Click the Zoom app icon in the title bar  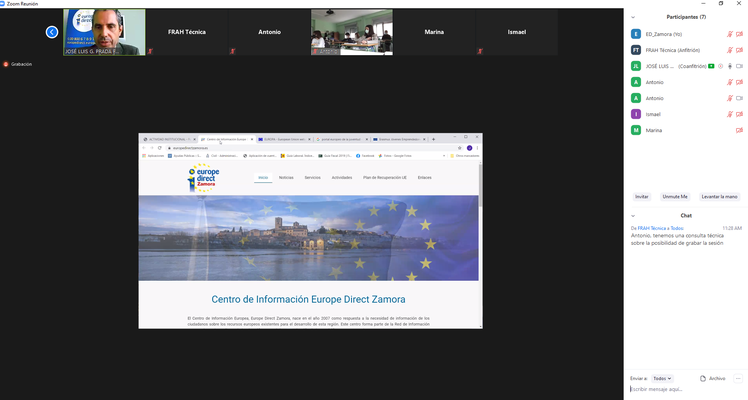[x=2, y=3]
